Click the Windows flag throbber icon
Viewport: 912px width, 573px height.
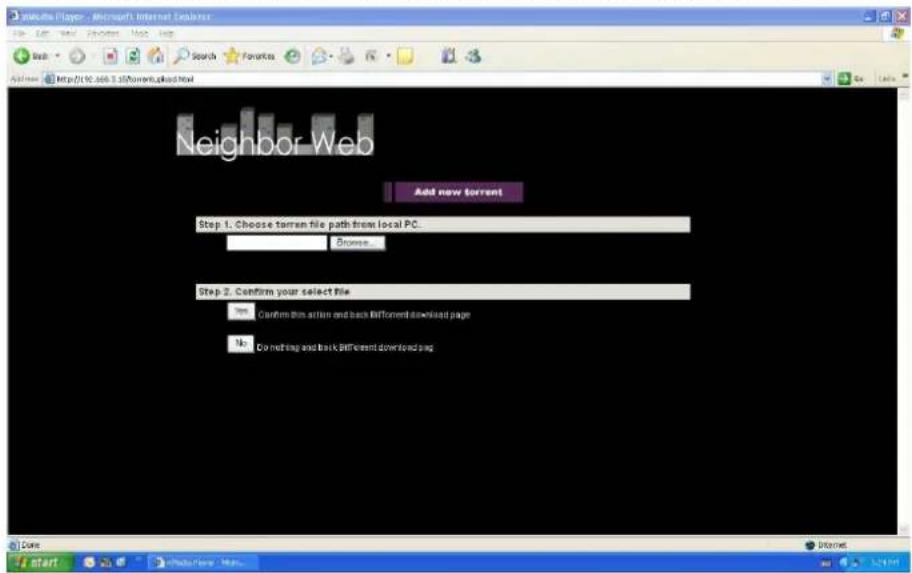tap(897, 34)
